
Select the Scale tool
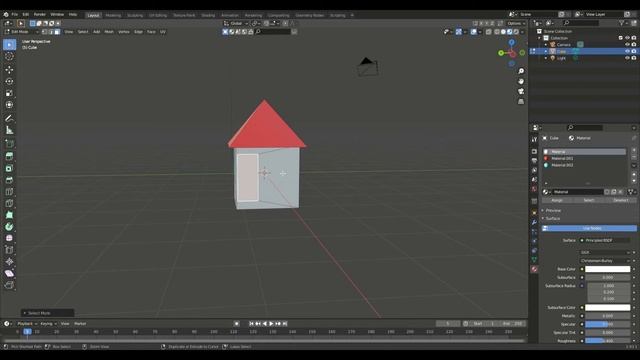click(x=9, y=93)
